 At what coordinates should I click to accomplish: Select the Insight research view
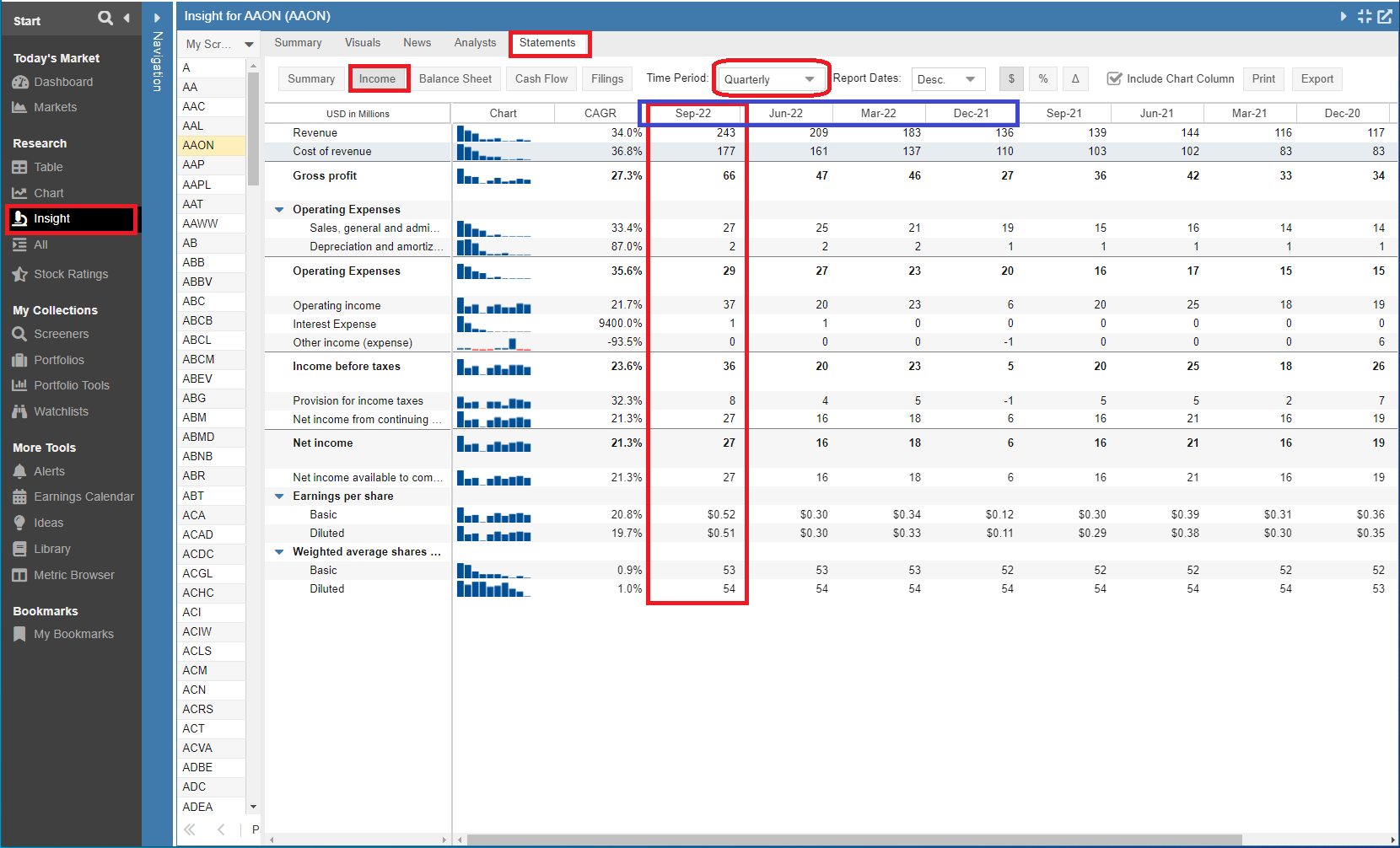[71, 218]
